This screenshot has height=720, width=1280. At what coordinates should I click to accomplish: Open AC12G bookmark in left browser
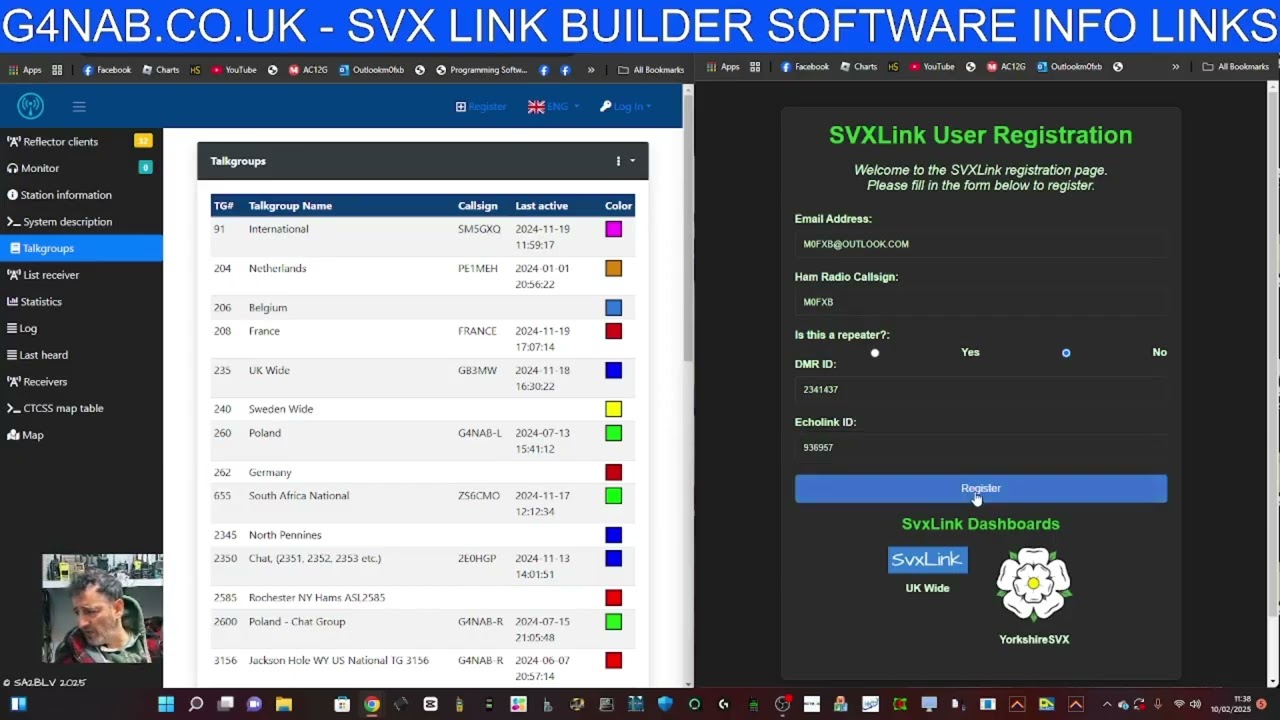308,70
